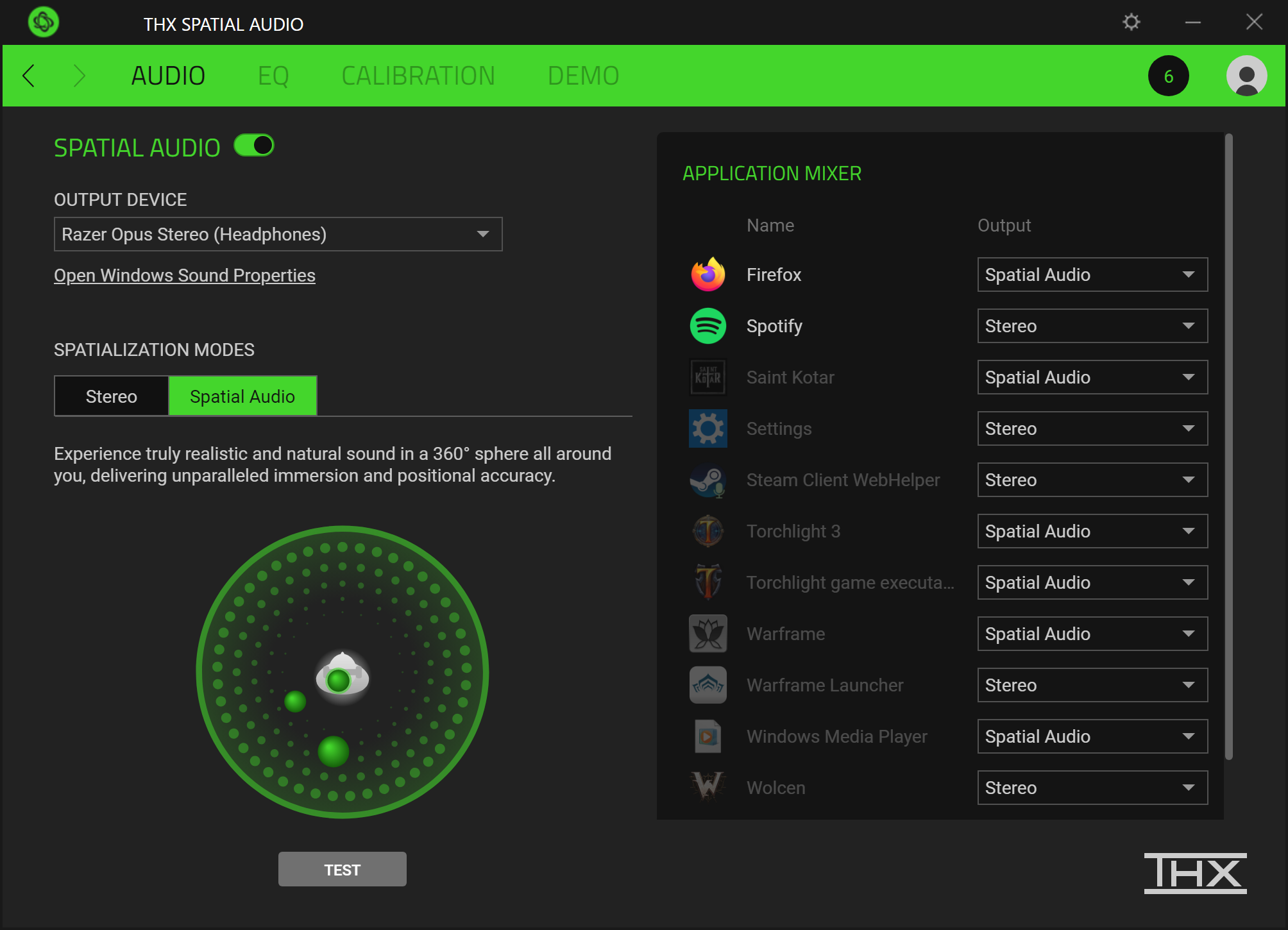Click the Spotify icon in the mixer list

(x=708, y=326)
